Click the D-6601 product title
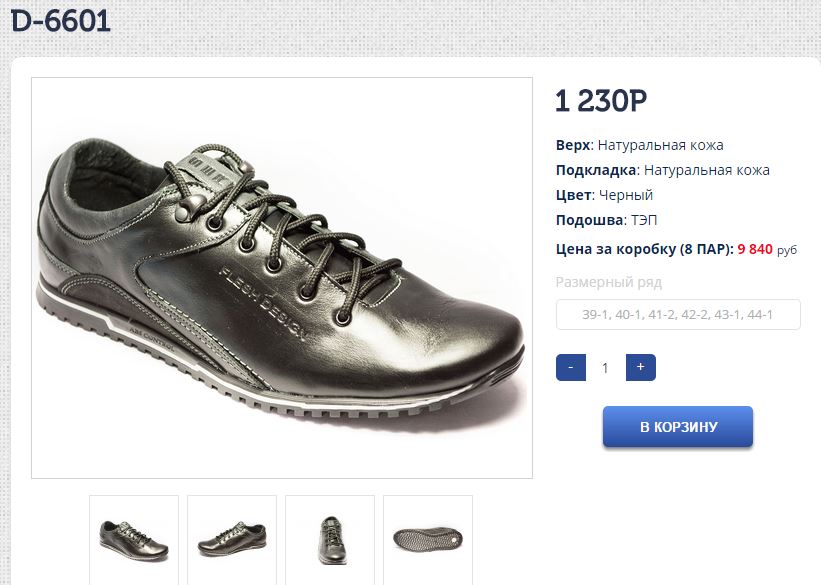 pyautogui.click(x=62, y=21)
